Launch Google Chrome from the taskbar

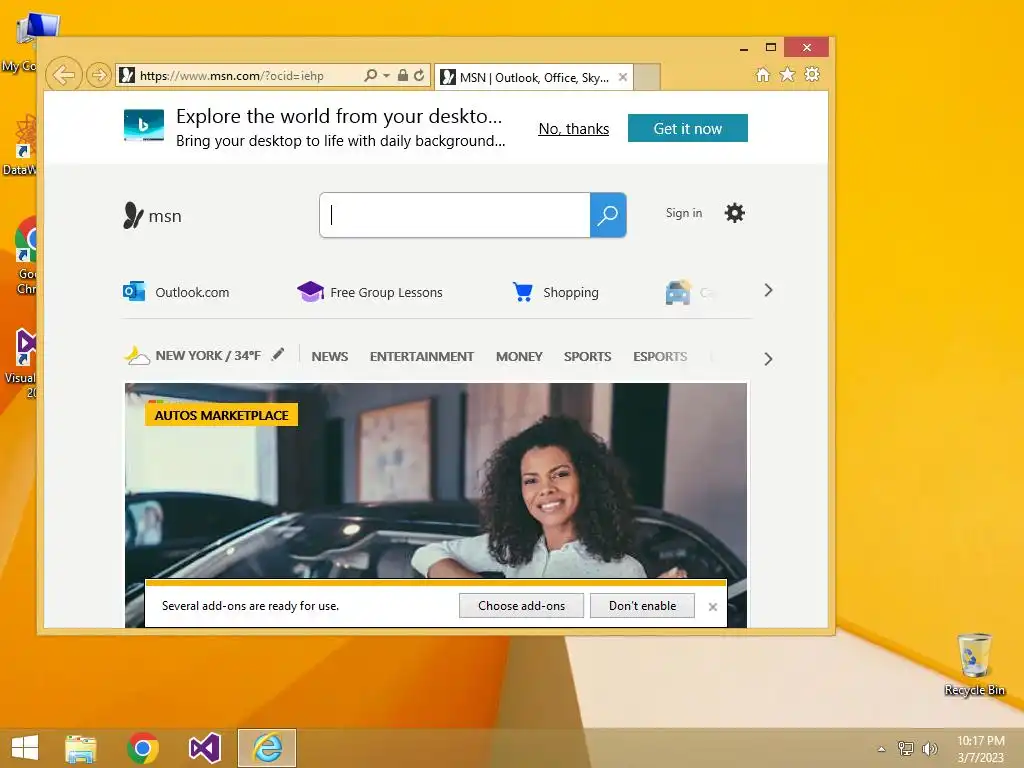(x=143, y=748)
